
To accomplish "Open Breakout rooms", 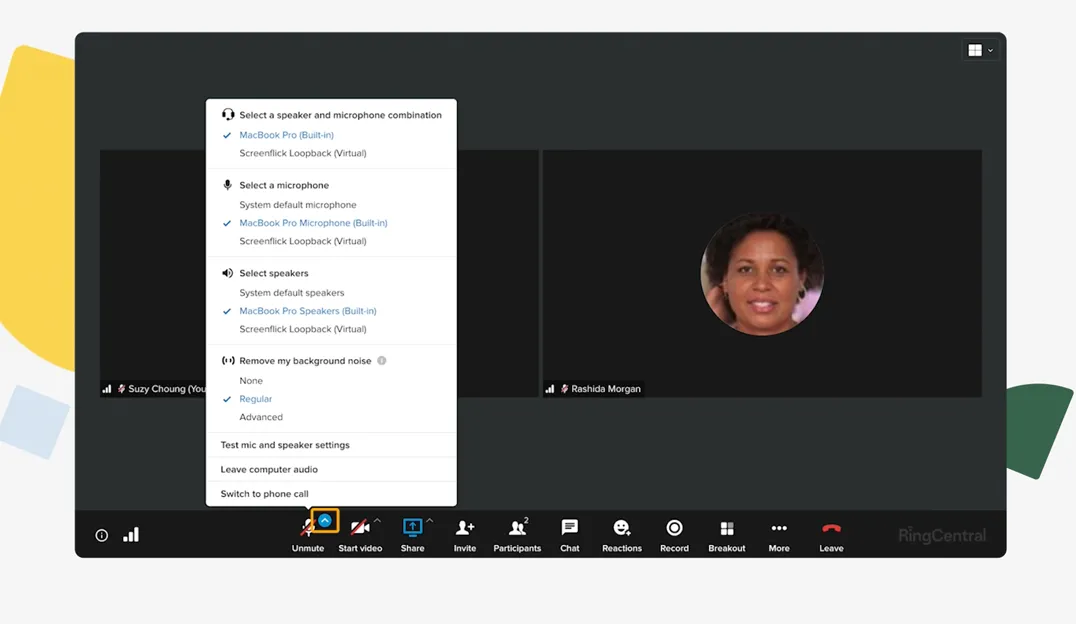I will coord(727,528).
